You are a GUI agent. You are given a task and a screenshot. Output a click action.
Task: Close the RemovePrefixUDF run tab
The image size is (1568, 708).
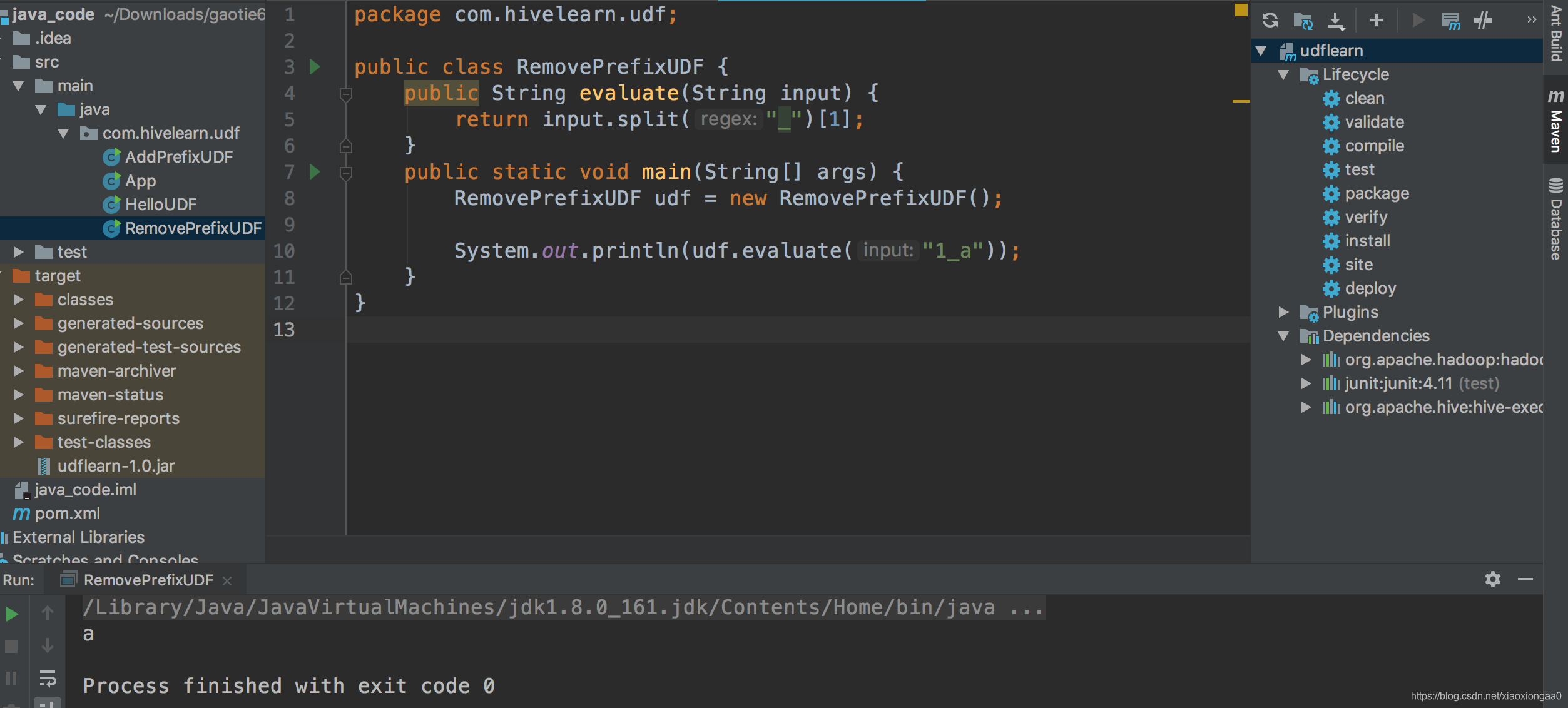[x=227, y=581]
